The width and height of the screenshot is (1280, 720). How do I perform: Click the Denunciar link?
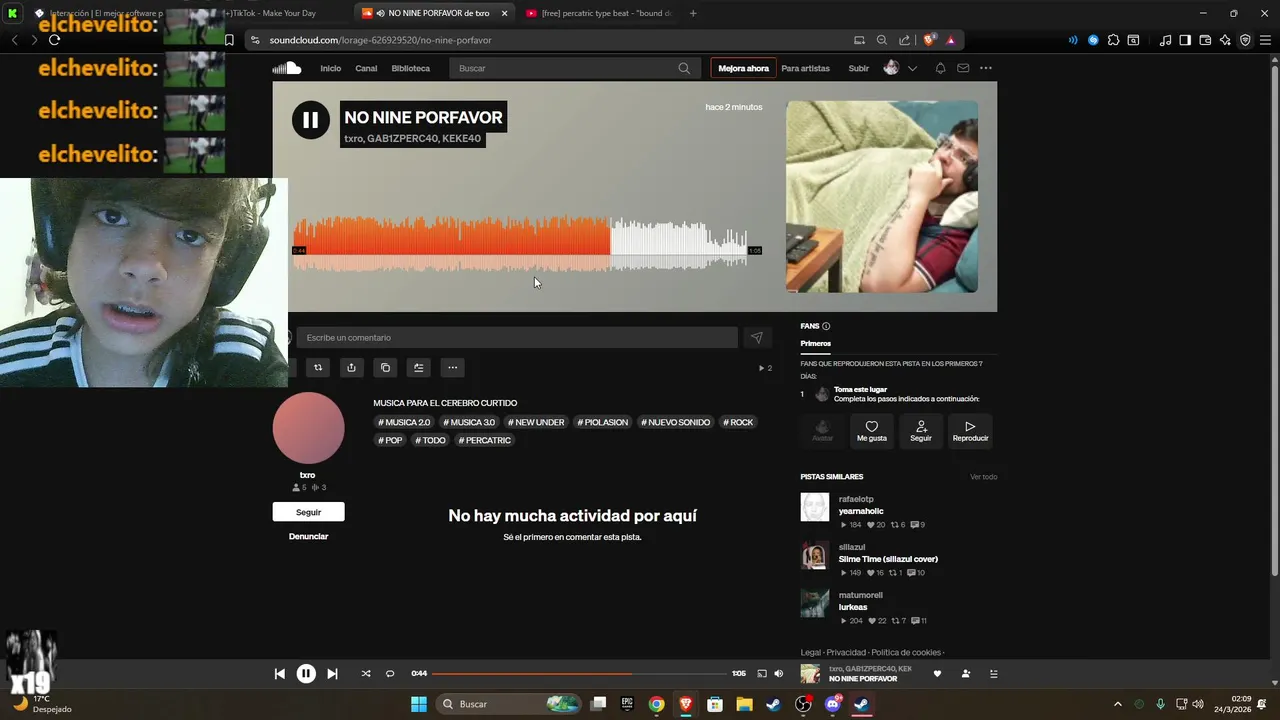(x=308, y=537)
